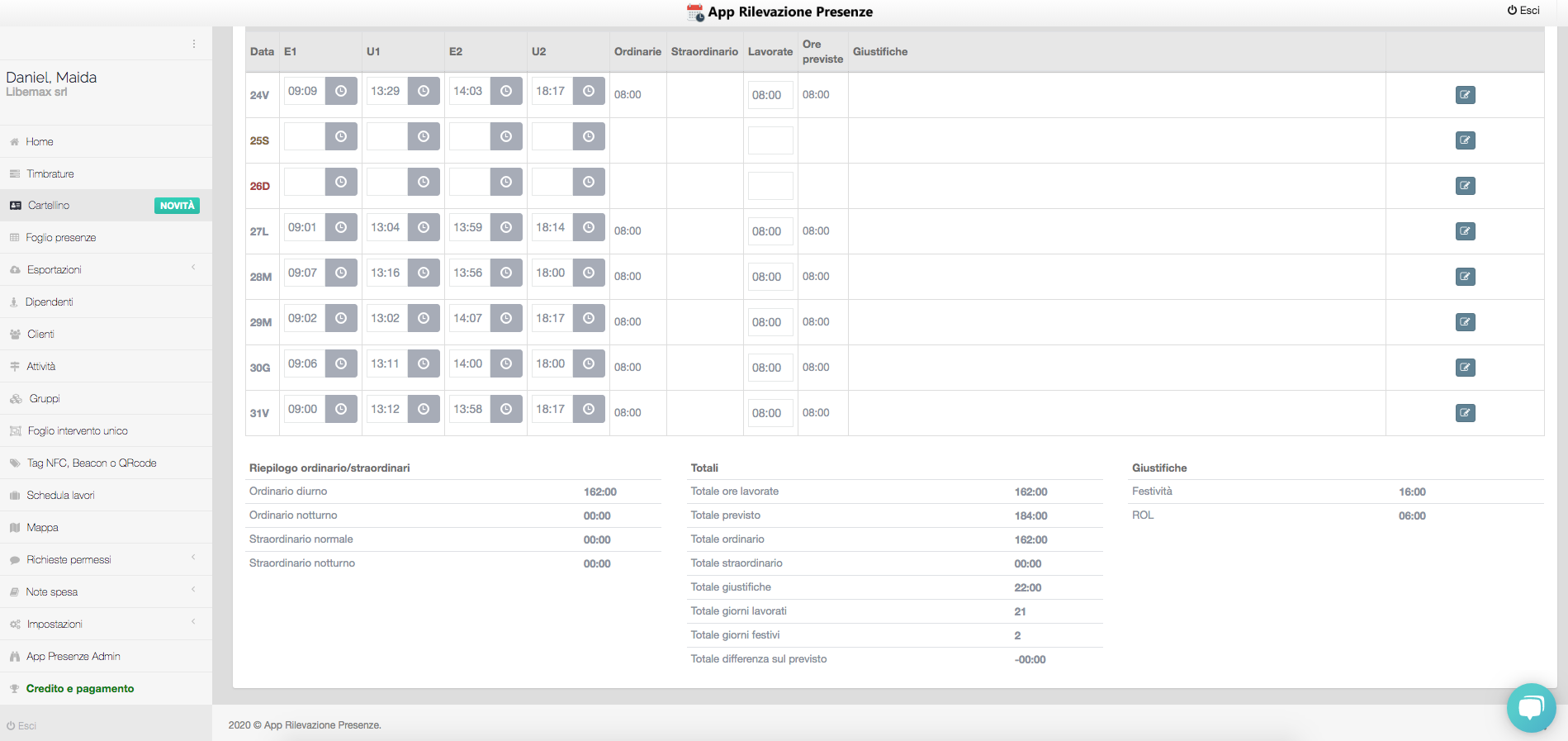The image size is (1568, 741).
Task: Open clock picker for 31V E1 time
Action: [x=341, y=409]
